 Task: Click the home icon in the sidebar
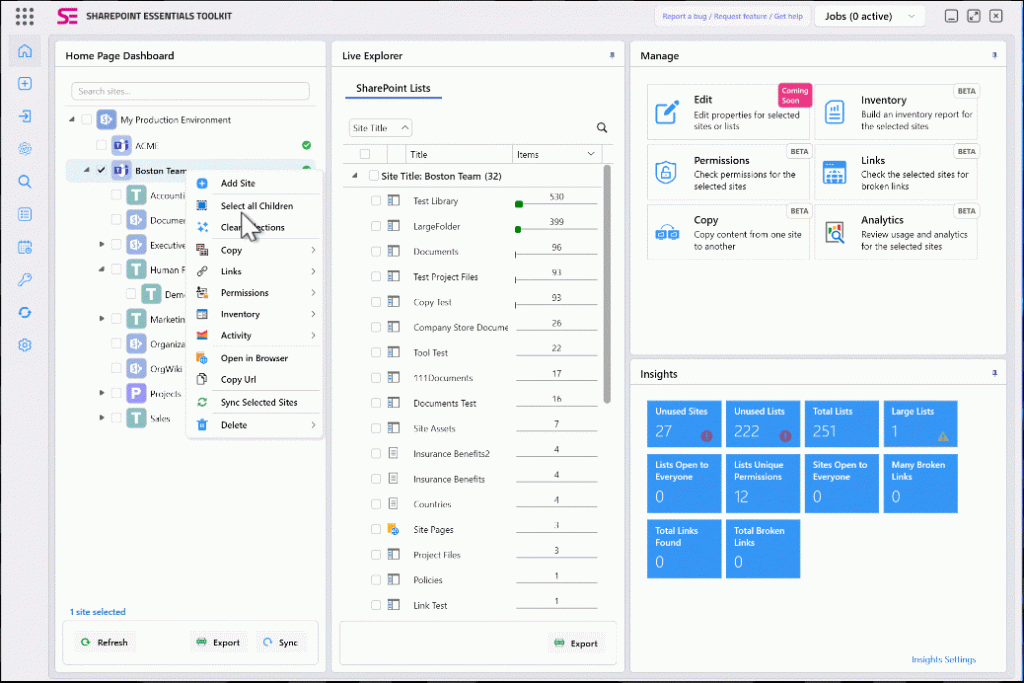coord(25,51)
